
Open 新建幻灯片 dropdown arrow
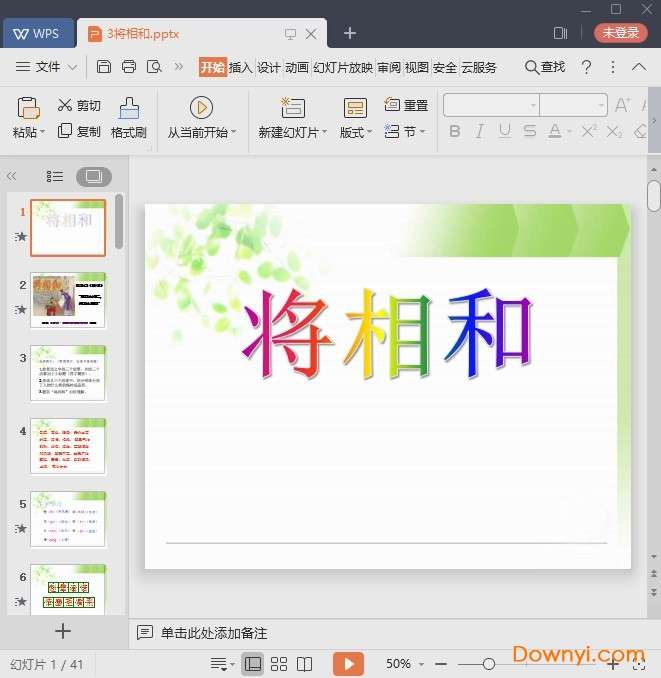click(x=324, y=131)
